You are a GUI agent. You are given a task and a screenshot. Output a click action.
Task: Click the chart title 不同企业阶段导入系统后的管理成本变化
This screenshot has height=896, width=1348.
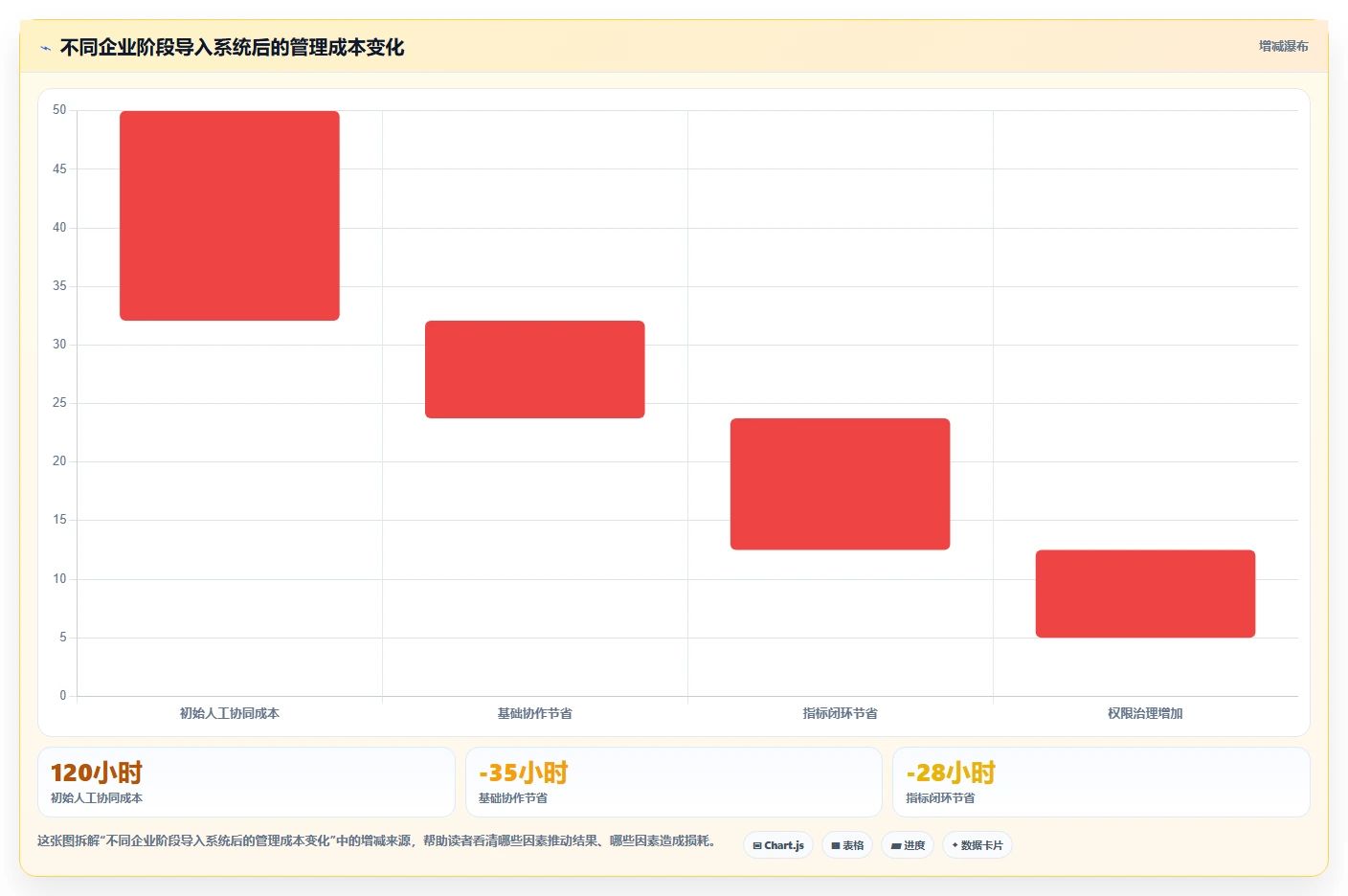(x=233, y=48)
